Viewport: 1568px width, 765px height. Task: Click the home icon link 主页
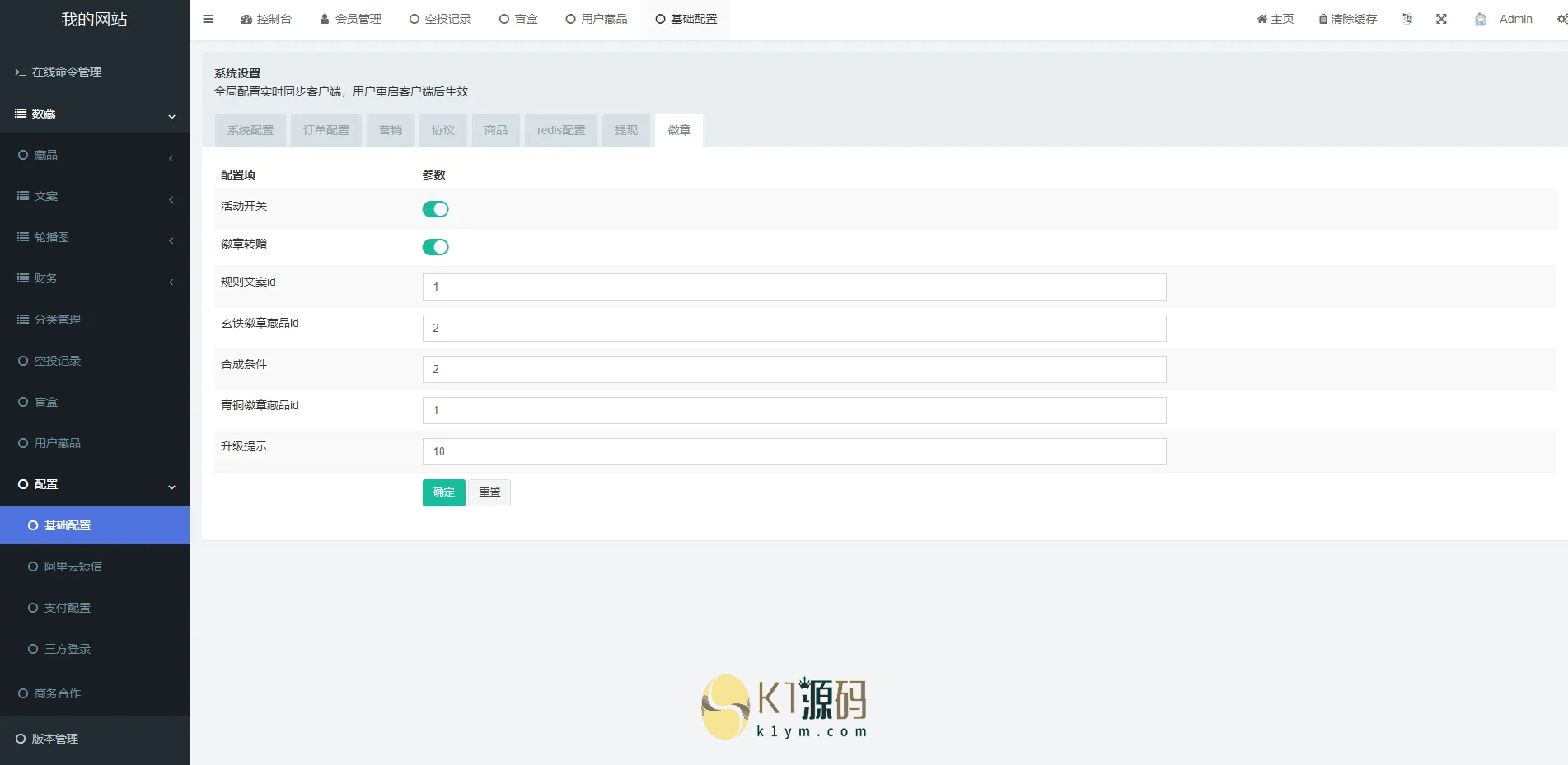(x=1275, y=19)
